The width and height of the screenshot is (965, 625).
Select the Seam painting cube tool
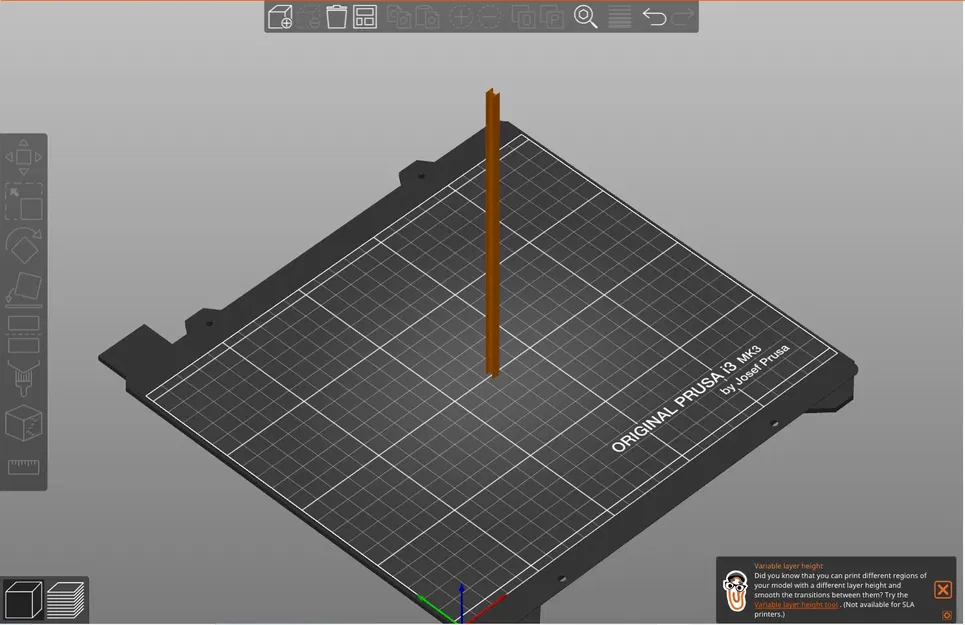23,423
